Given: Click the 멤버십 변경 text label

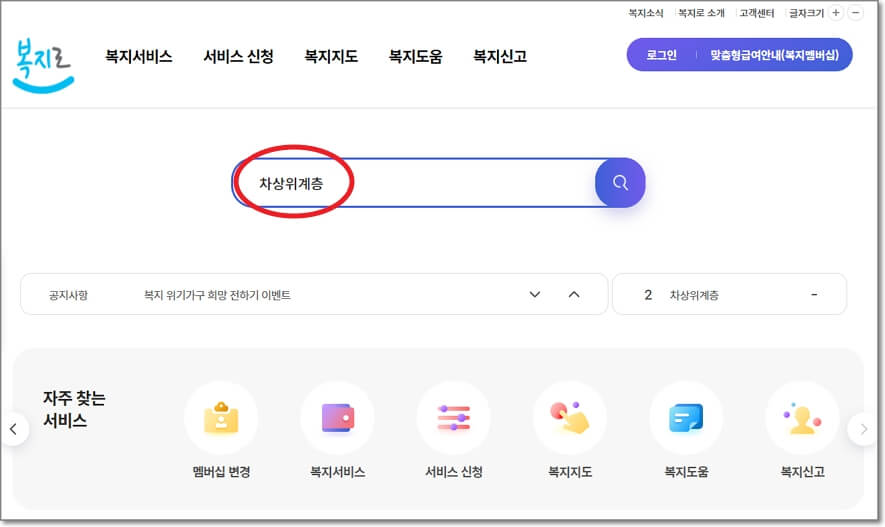Looking at the screenshot, I should [x=221, y=472].
